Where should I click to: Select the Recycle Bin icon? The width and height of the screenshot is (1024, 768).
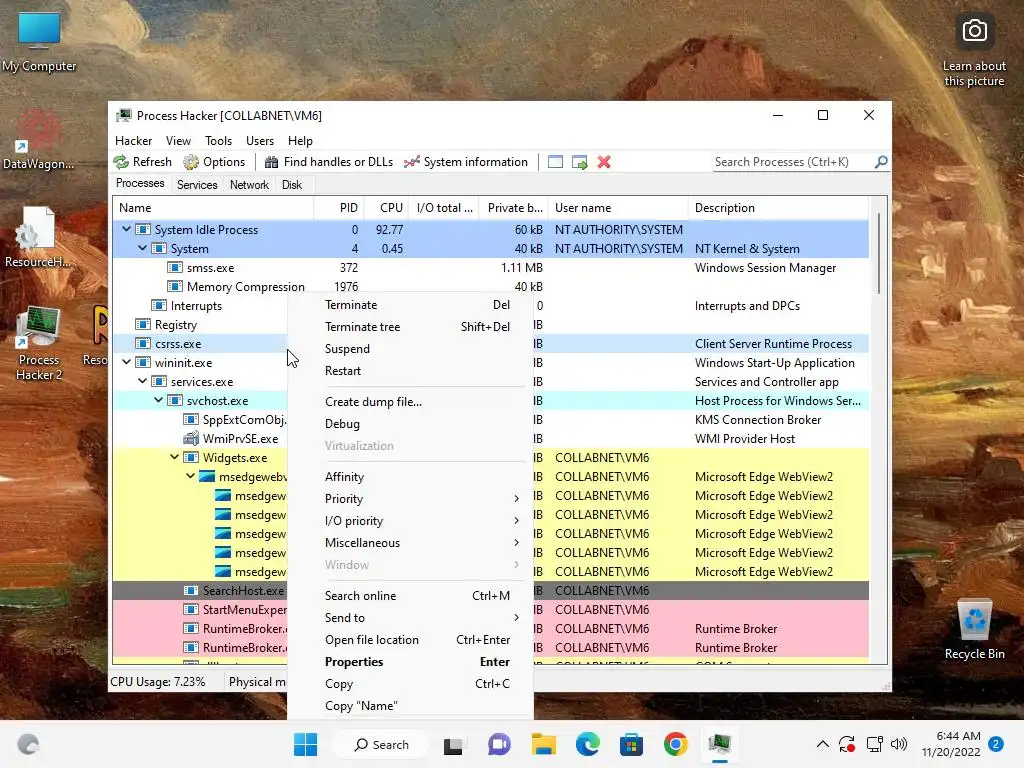coord(974,629)
